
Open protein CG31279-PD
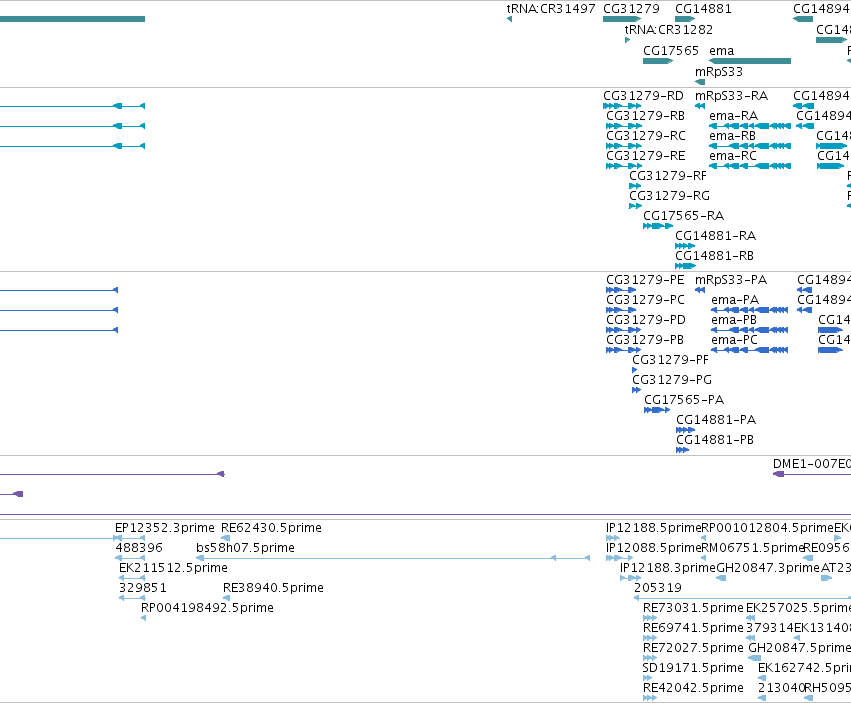pos(646,320)
